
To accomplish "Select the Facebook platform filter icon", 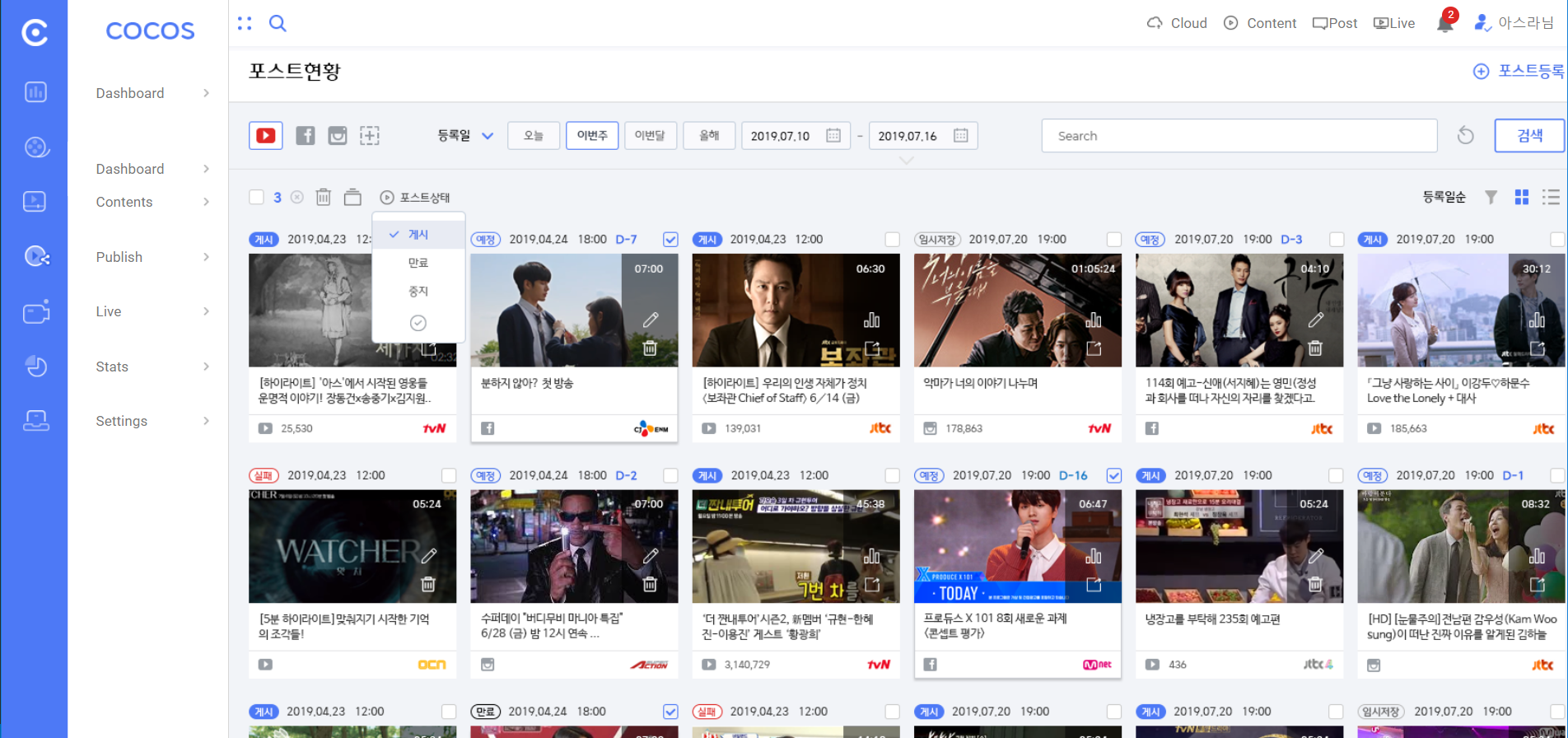I will coord(305,136).
